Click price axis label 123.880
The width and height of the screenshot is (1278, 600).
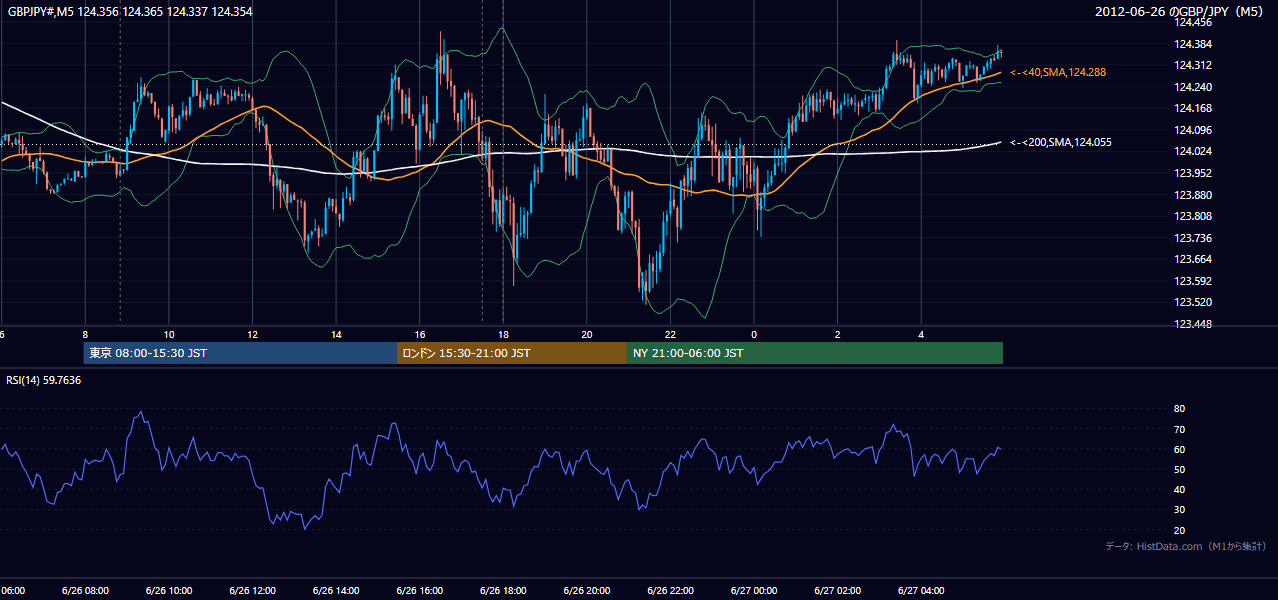coord(1194,195)
